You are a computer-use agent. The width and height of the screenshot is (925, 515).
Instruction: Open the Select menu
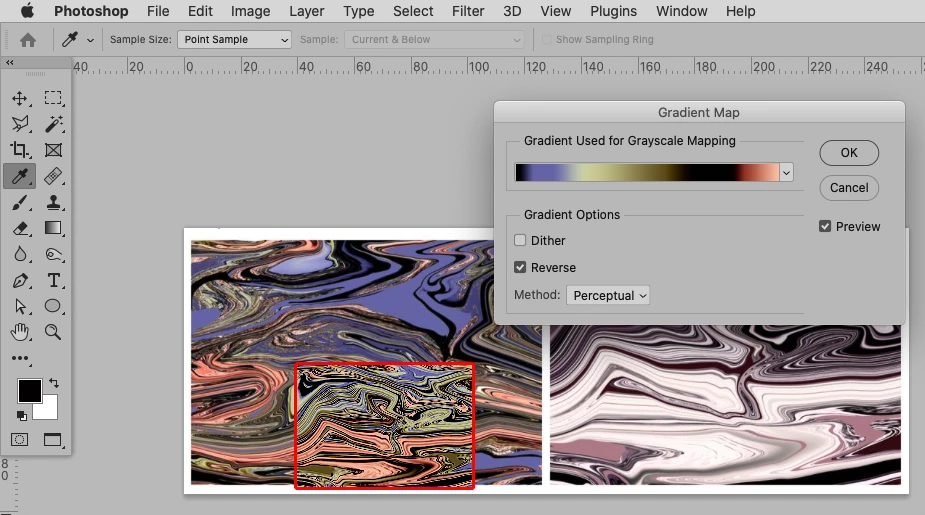[x=413, y=11]
